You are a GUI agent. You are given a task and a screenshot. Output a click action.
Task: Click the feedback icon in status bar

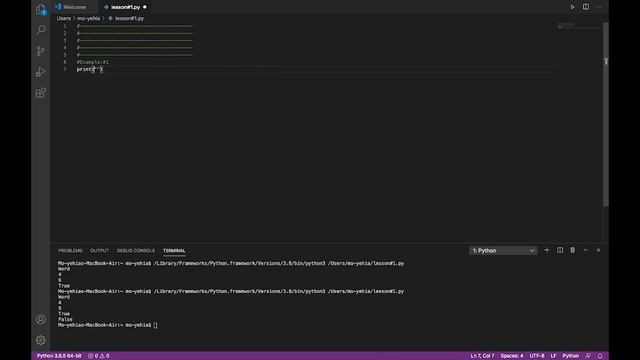(588, 356)
